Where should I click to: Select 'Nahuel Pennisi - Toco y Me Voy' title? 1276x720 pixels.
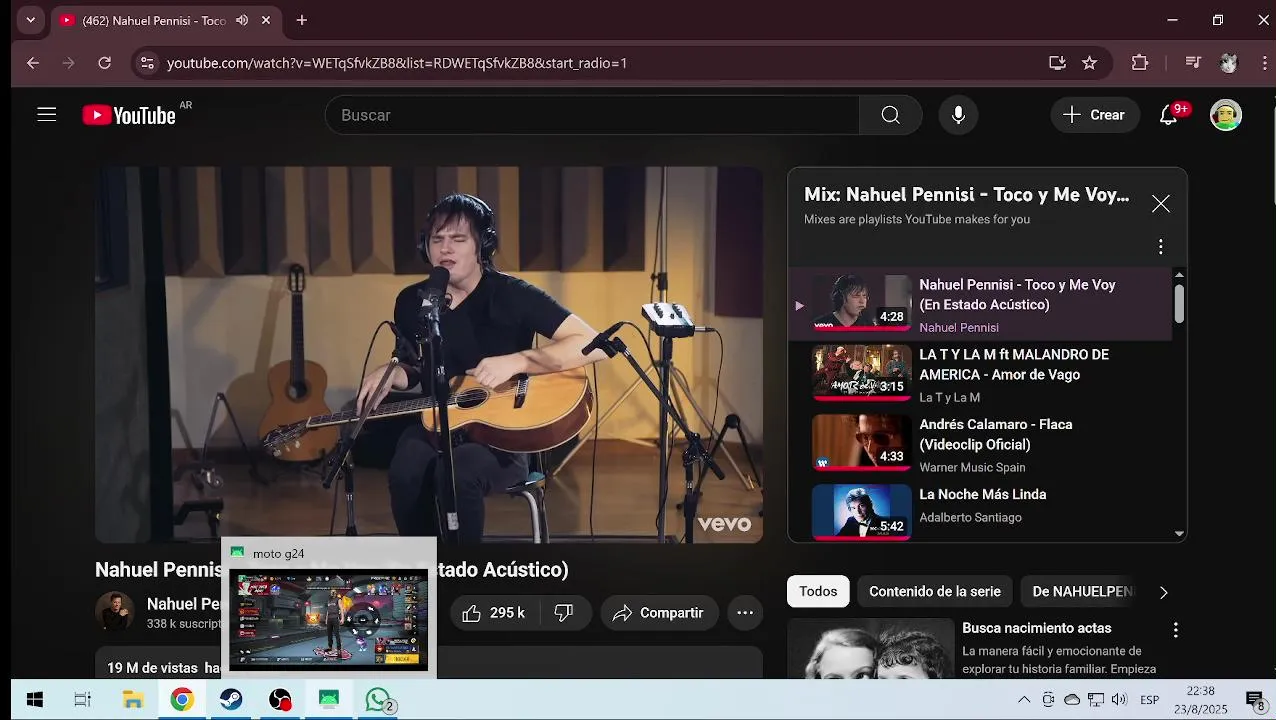click(1017, 295)
